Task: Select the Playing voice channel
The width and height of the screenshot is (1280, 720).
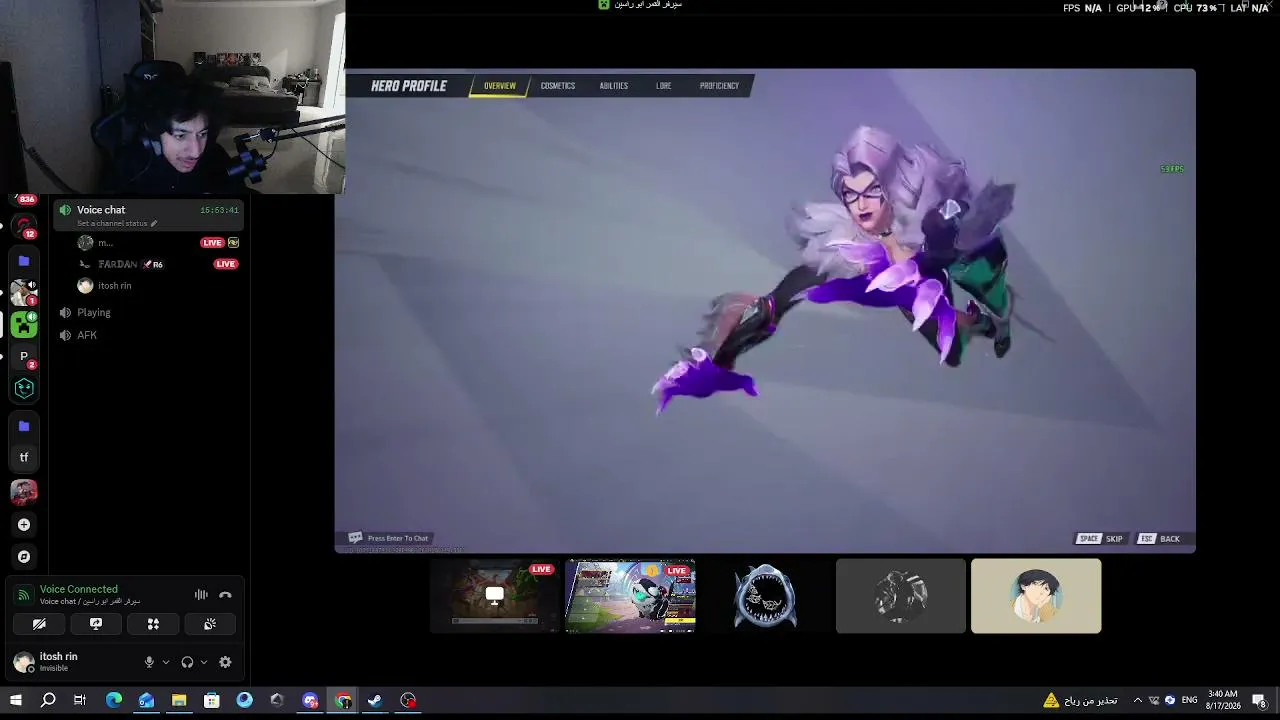Action: click(x=94, y=313)
